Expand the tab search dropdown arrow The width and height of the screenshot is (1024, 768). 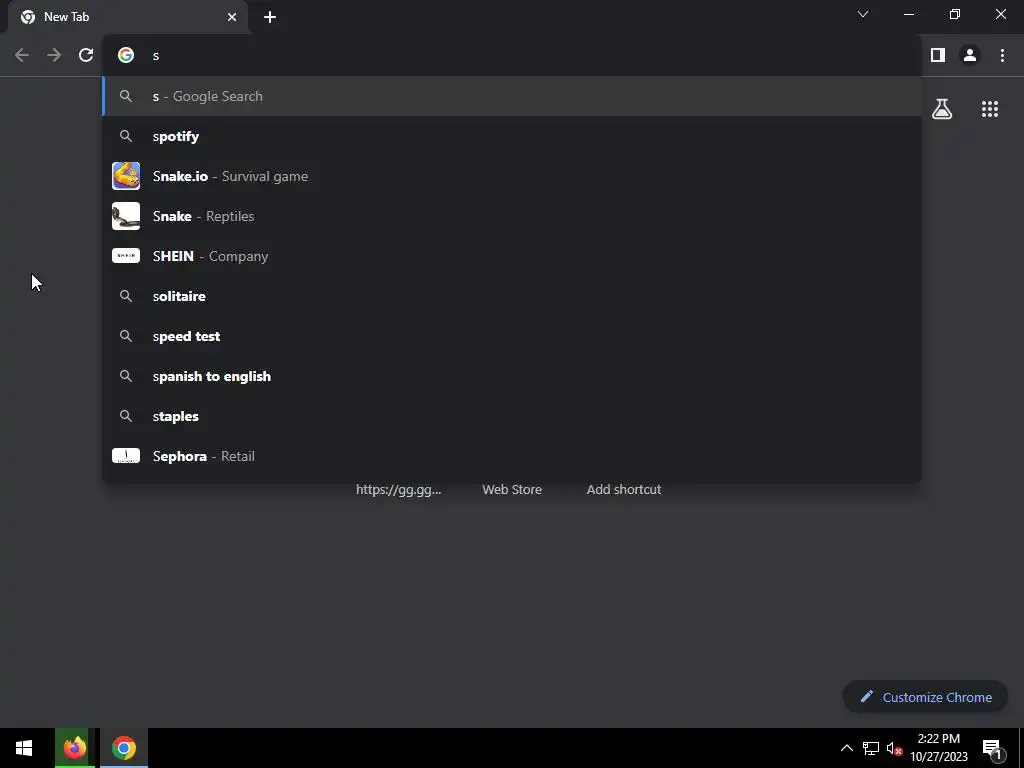tap(863, 14)
